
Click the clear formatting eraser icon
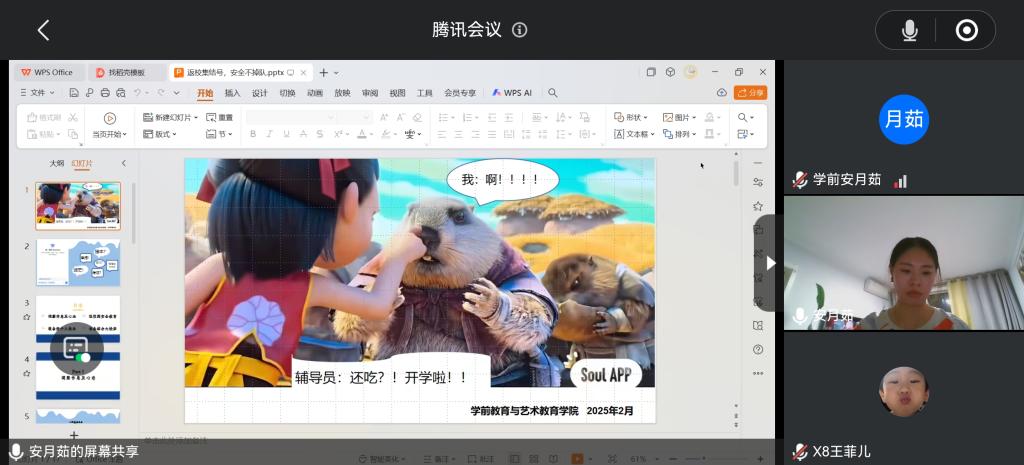pyautogui.click(x=417, y=118)
